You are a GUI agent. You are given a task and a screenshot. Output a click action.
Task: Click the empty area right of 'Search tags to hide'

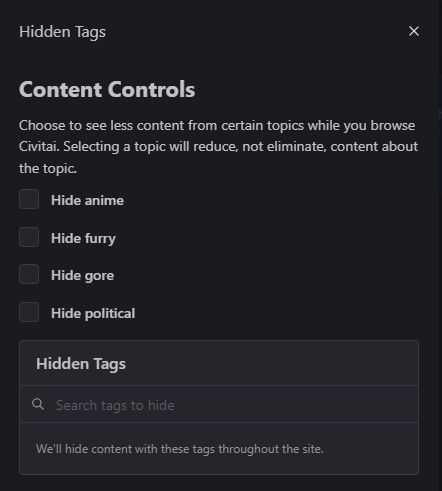[295, 404]
